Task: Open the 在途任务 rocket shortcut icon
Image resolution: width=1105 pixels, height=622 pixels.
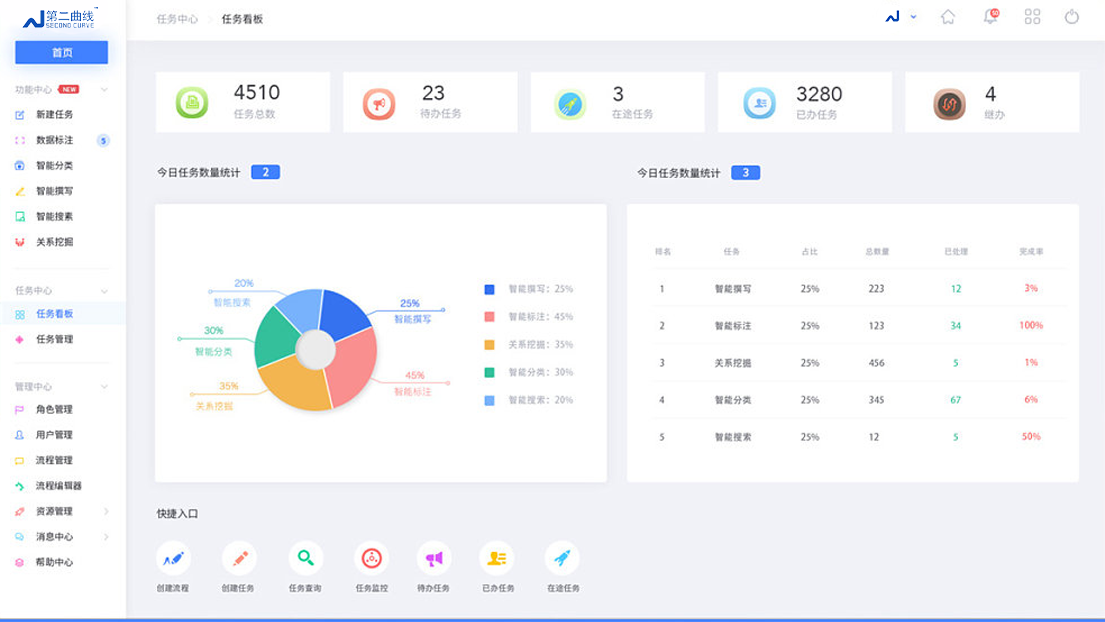Action: [562, 558]
